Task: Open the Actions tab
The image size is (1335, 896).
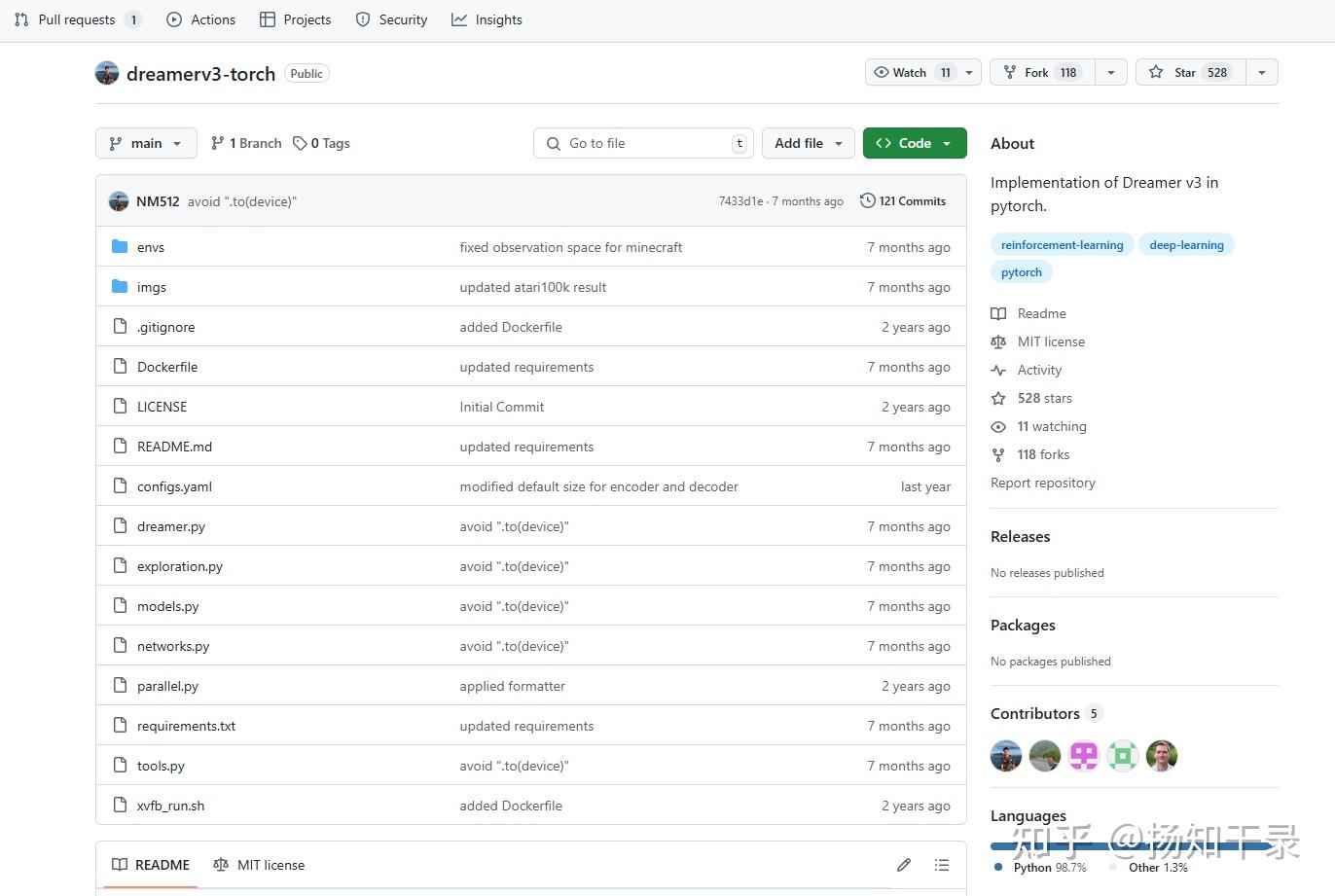Action: 201,19
